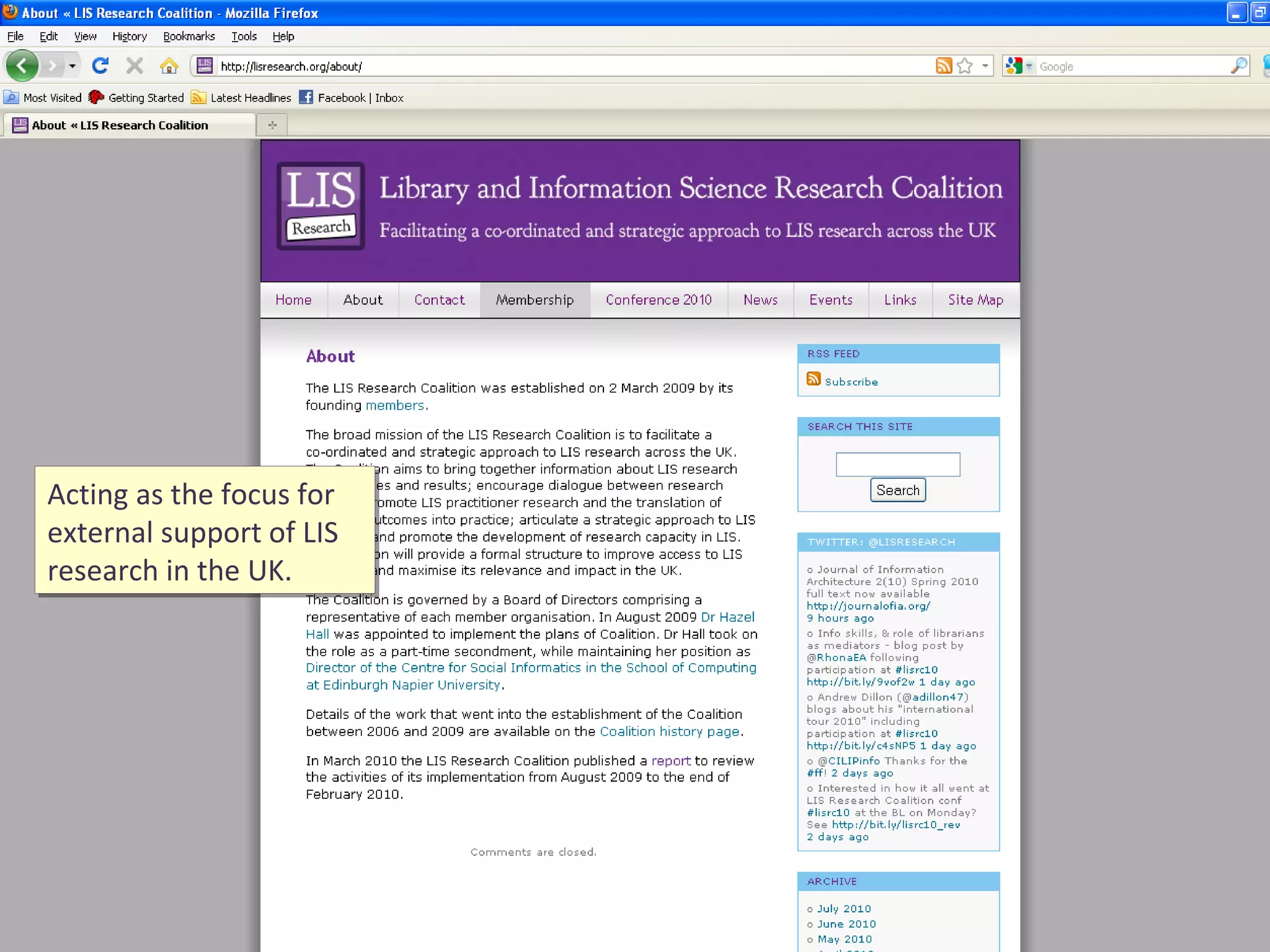Click the Stop loading X icon
This screenshot has width=1270, height=952.
[134, 66]
